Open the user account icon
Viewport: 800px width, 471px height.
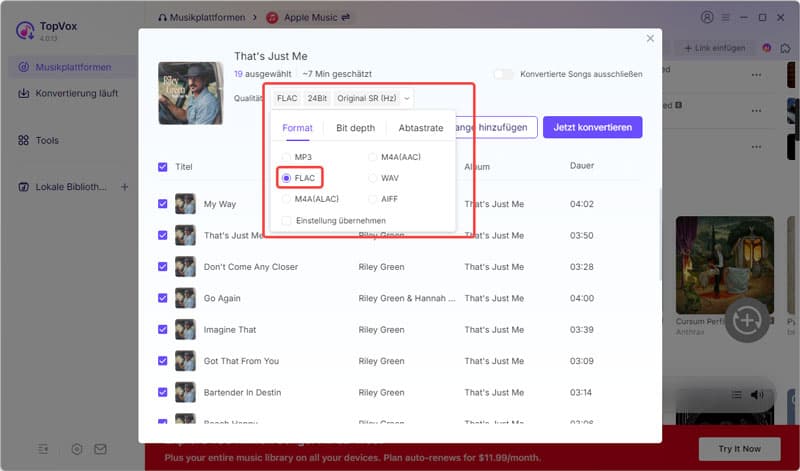707,17
